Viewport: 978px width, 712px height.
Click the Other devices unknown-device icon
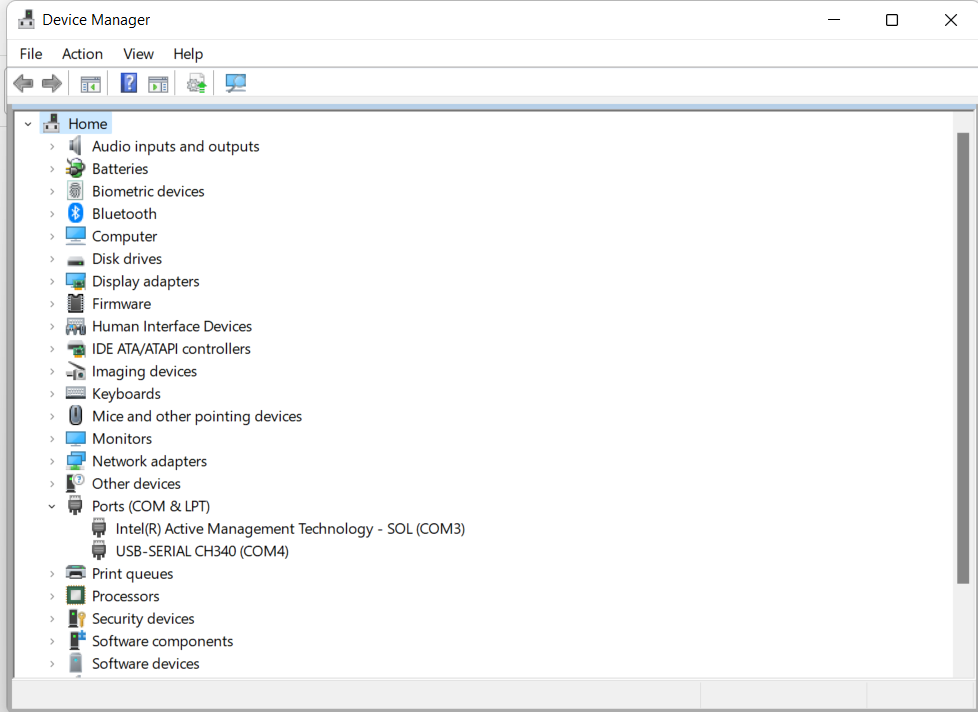click(75, 483)
